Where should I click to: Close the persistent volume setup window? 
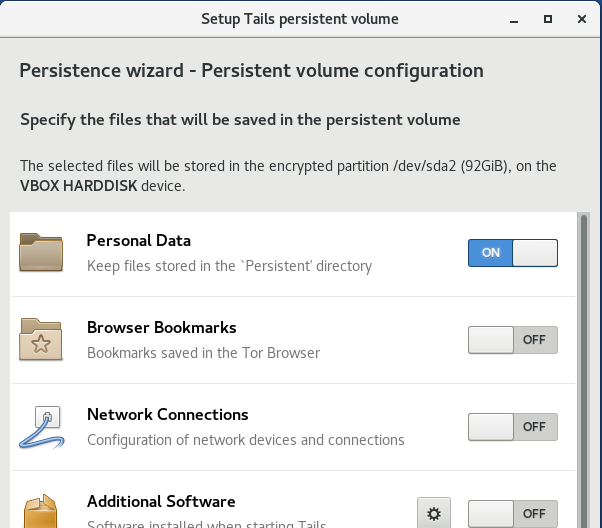(581, 18)
